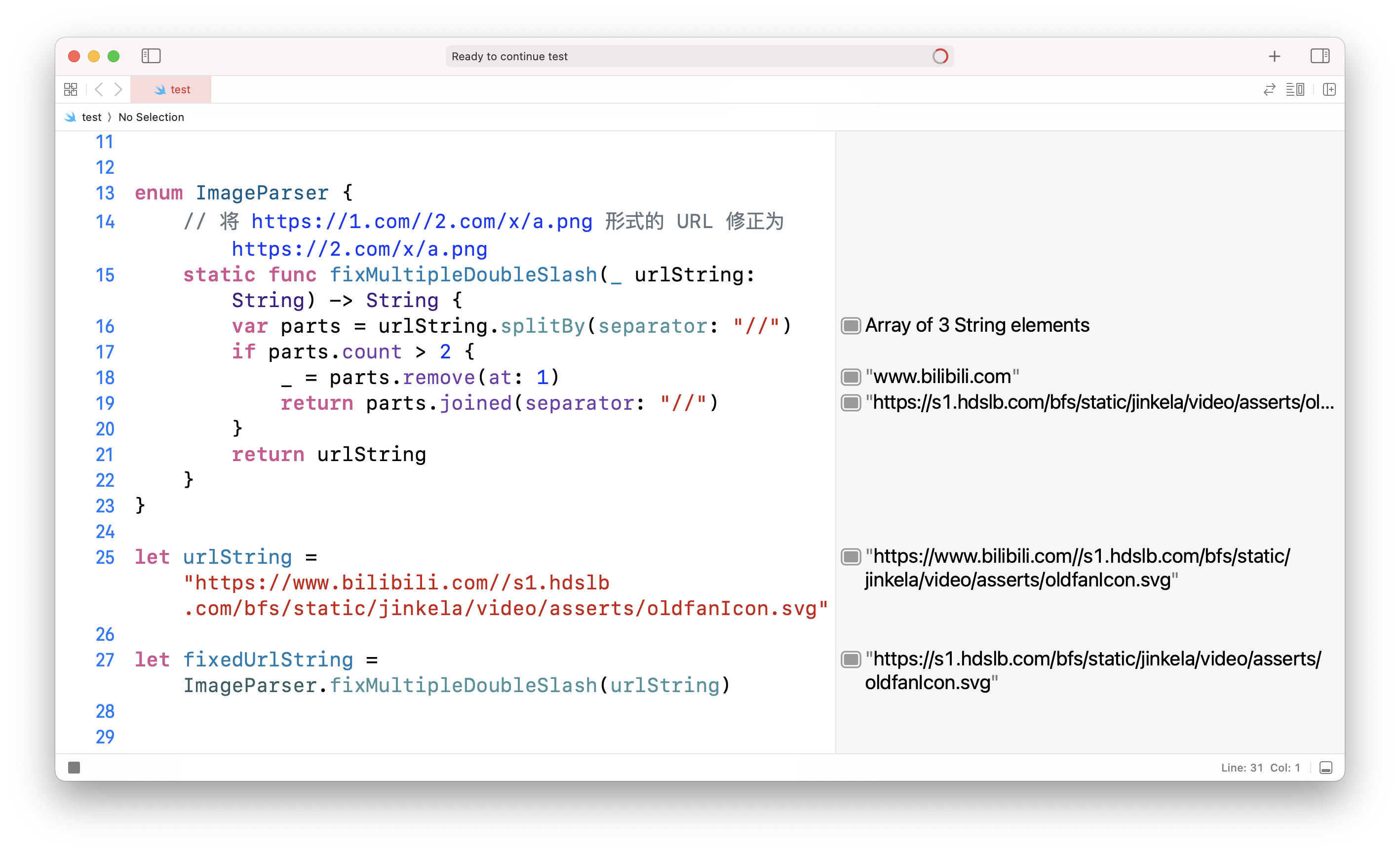Image resolution: width=1400 pixels, height=854 pixels.
Task: Show quick look for "www.bilibili.com" result
Action: pyautogui.click(x=851, y=377)
